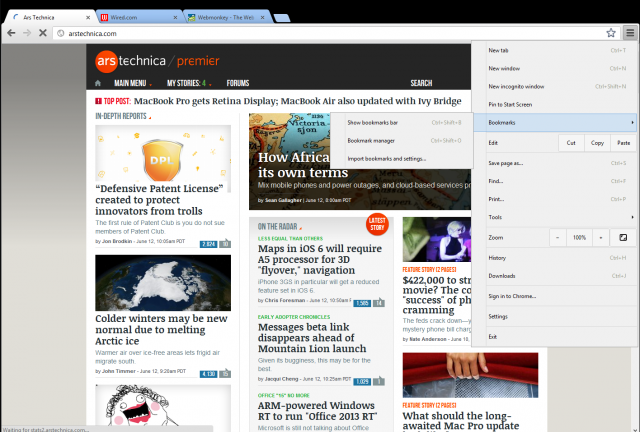Click the Cut button in Edit row
Image resolution: width=640 pixels, height=432 pixels.
tap(571, 143)
